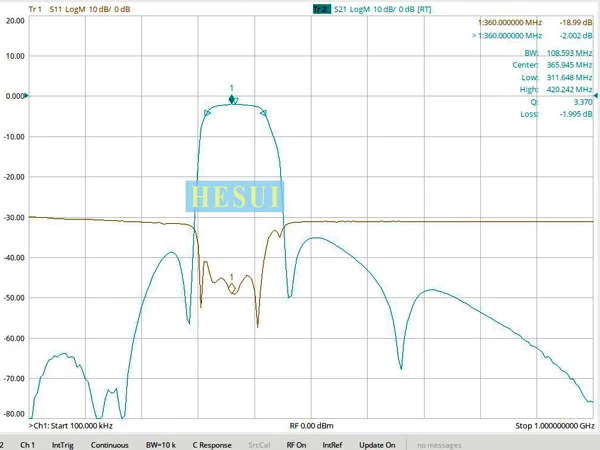Click the low bandwidth cutoff triangle marker
The height and width of the screenshot is (450, 600).
(207, 113)
